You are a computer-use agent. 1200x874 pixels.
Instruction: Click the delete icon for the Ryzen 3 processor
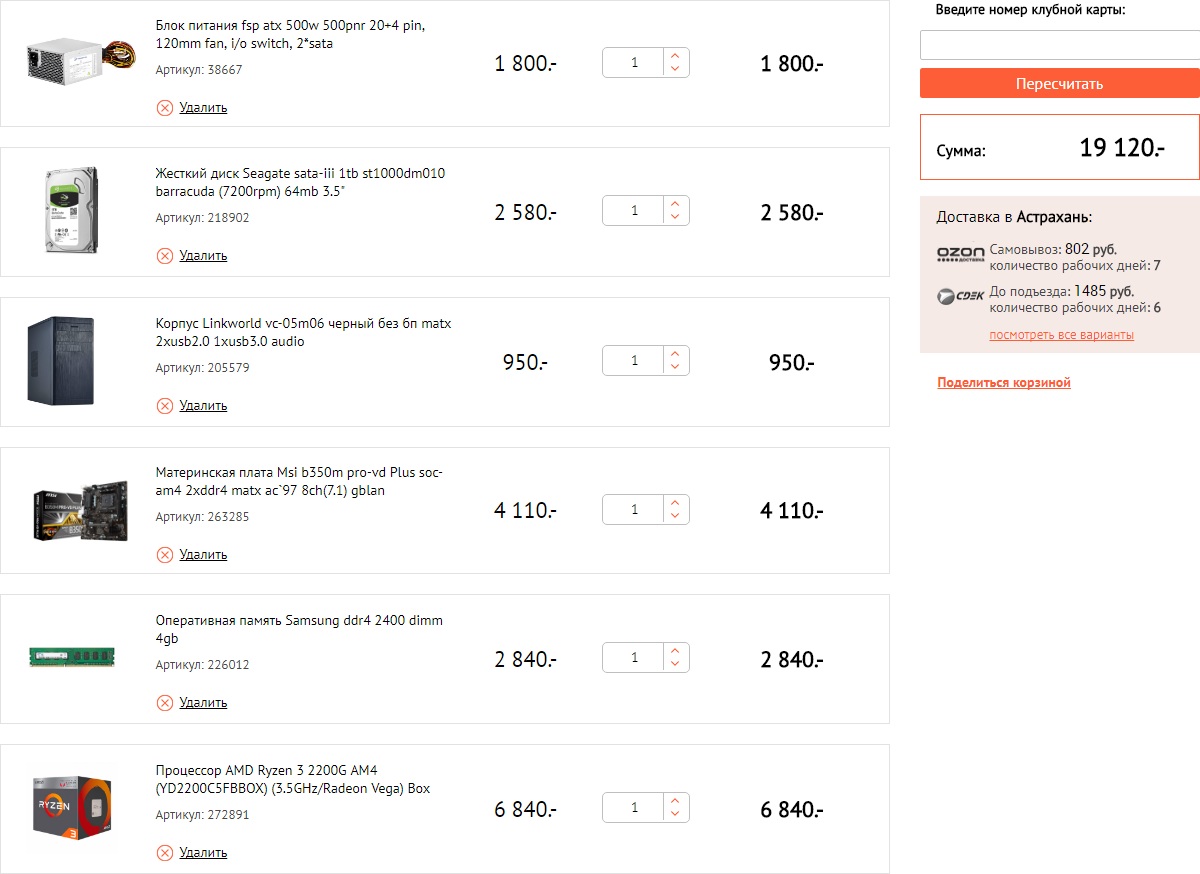(165, 853)
